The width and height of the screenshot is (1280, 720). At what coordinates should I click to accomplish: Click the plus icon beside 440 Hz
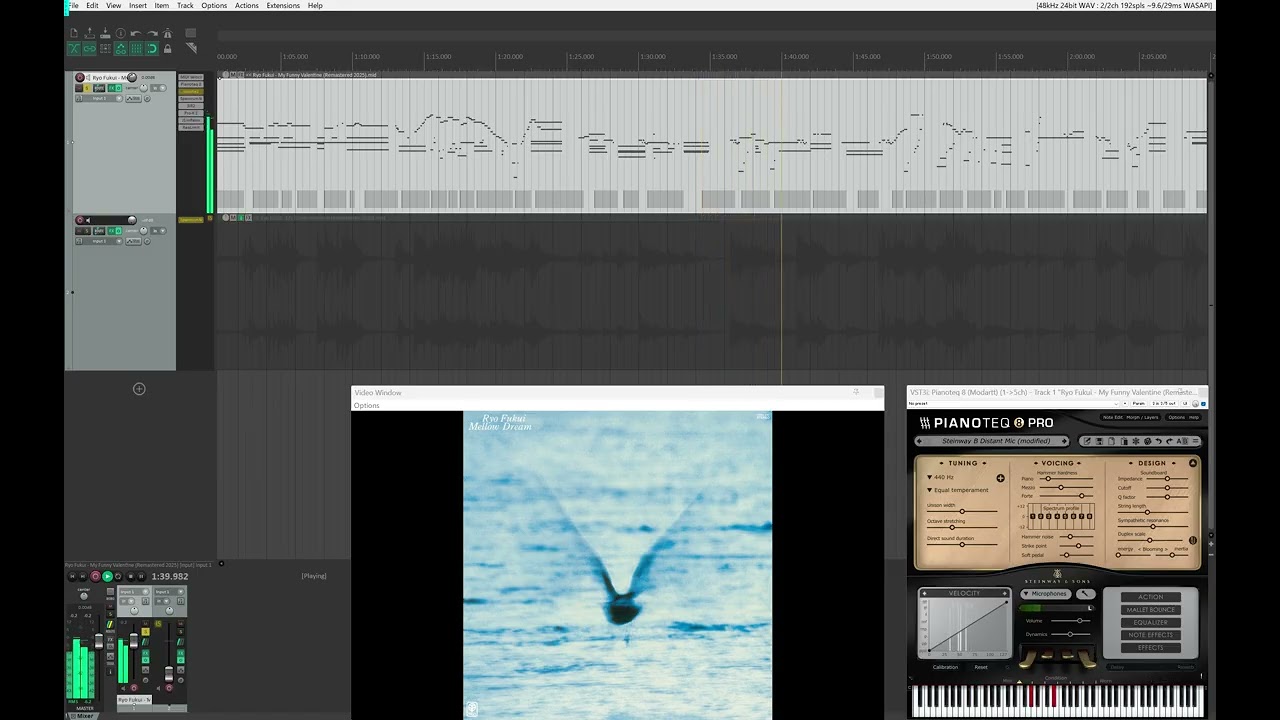pos(1000,478)
